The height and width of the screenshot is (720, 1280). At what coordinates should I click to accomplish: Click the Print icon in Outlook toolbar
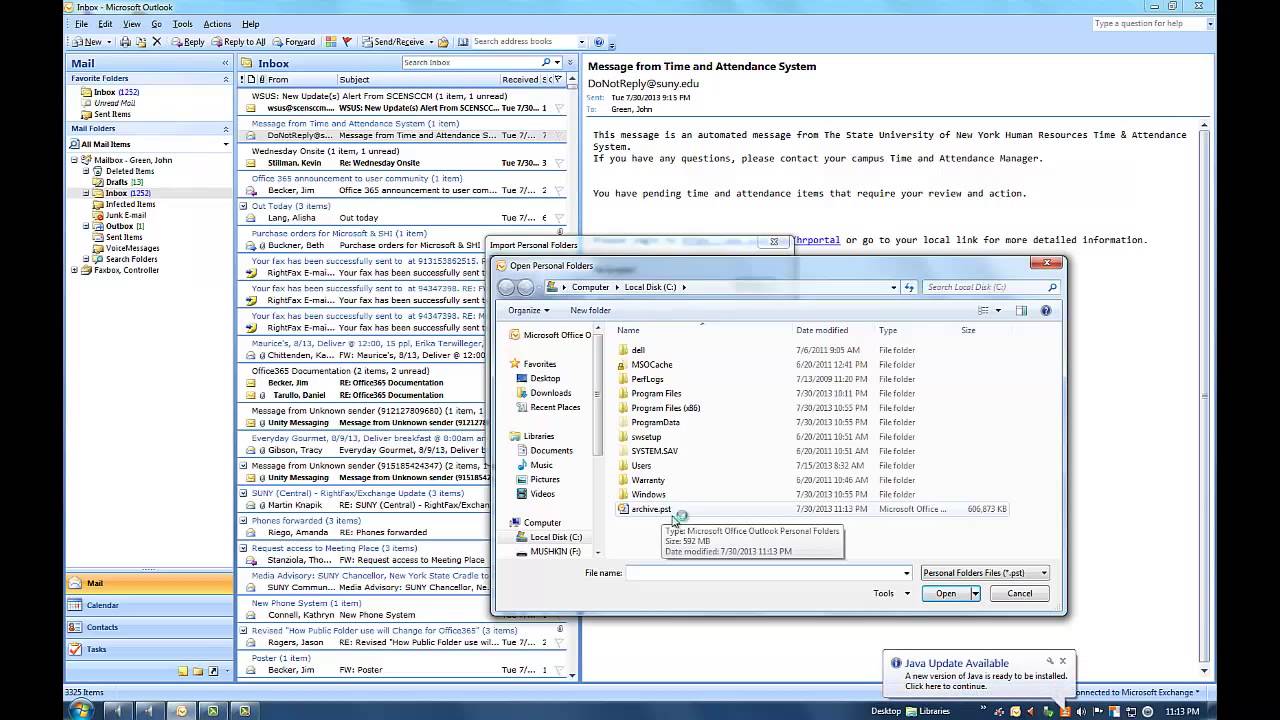point(125,42)
